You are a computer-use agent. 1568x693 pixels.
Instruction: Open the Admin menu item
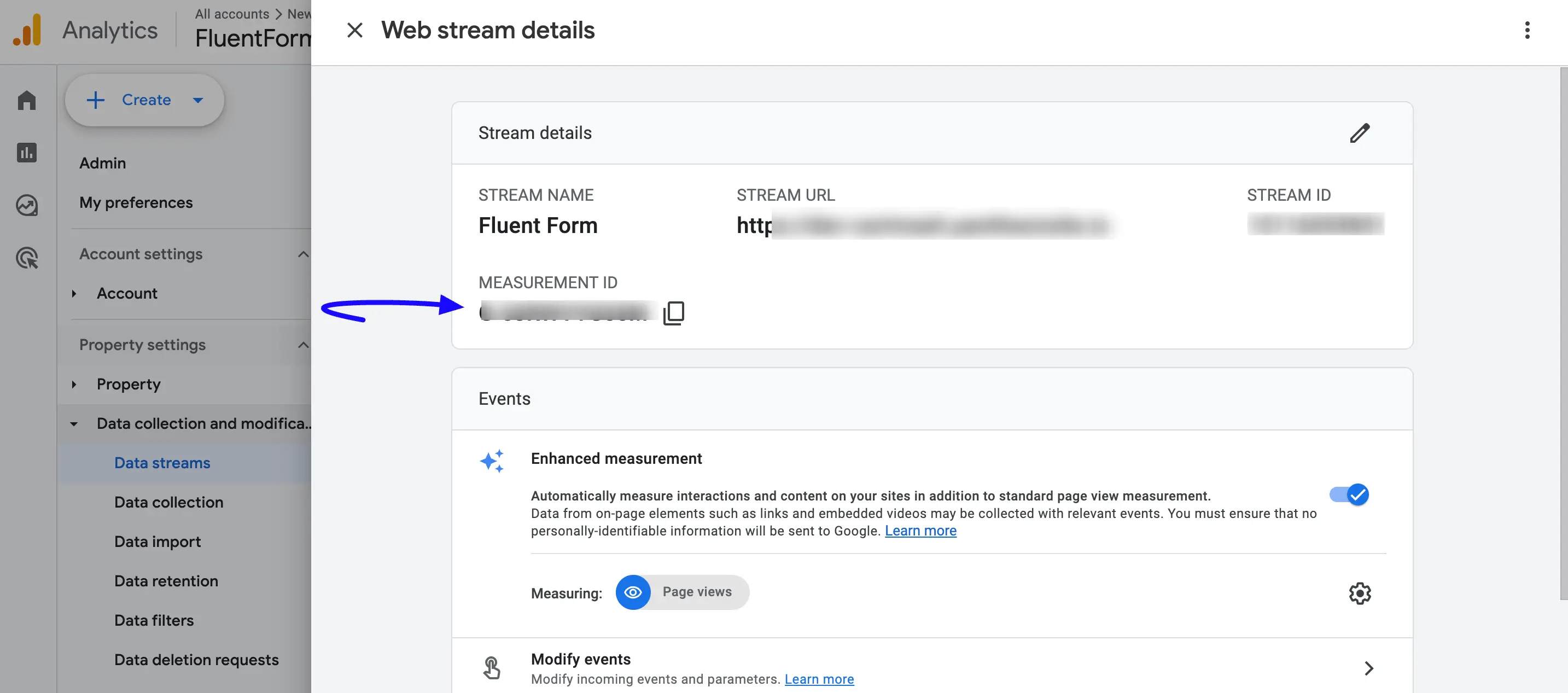102,163
